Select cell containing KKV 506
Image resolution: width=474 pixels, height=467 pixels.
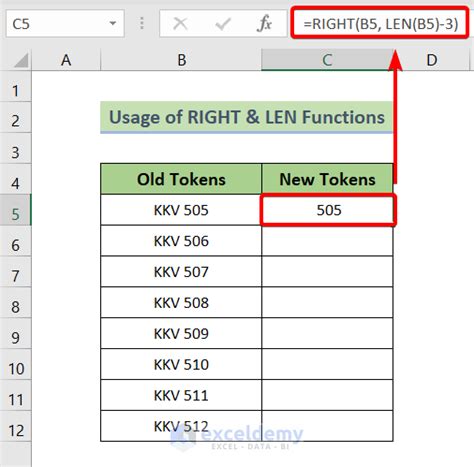(181, 241)
